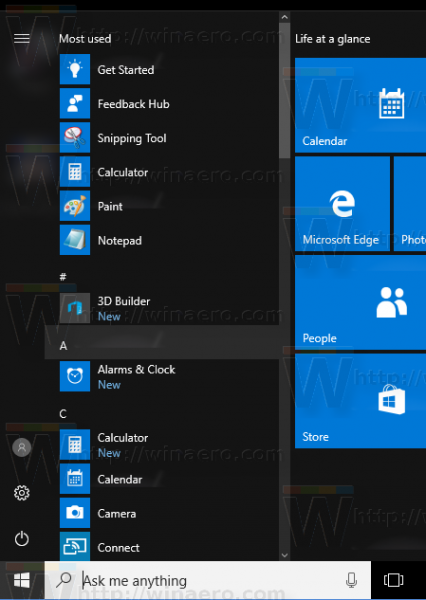Click the microphone icon in search box

click(x=351, y=580)
